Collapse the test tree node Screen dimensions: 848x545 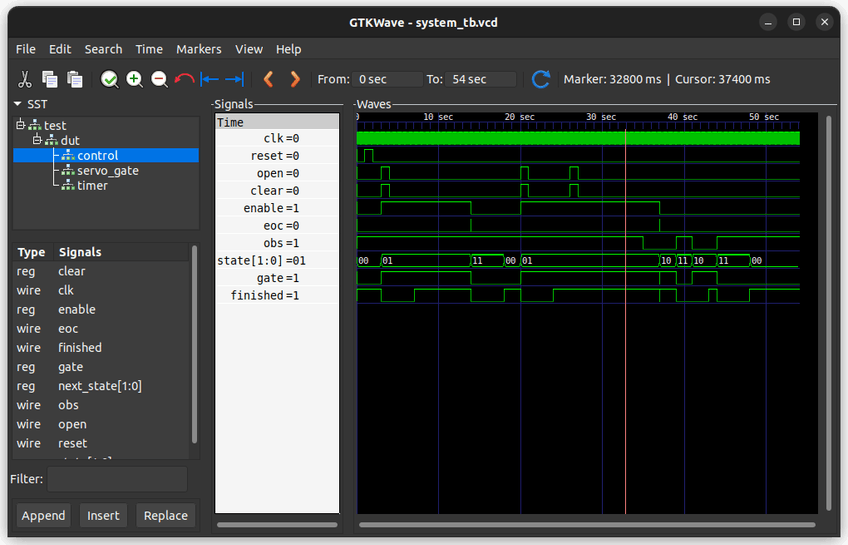tap(21, 125)
